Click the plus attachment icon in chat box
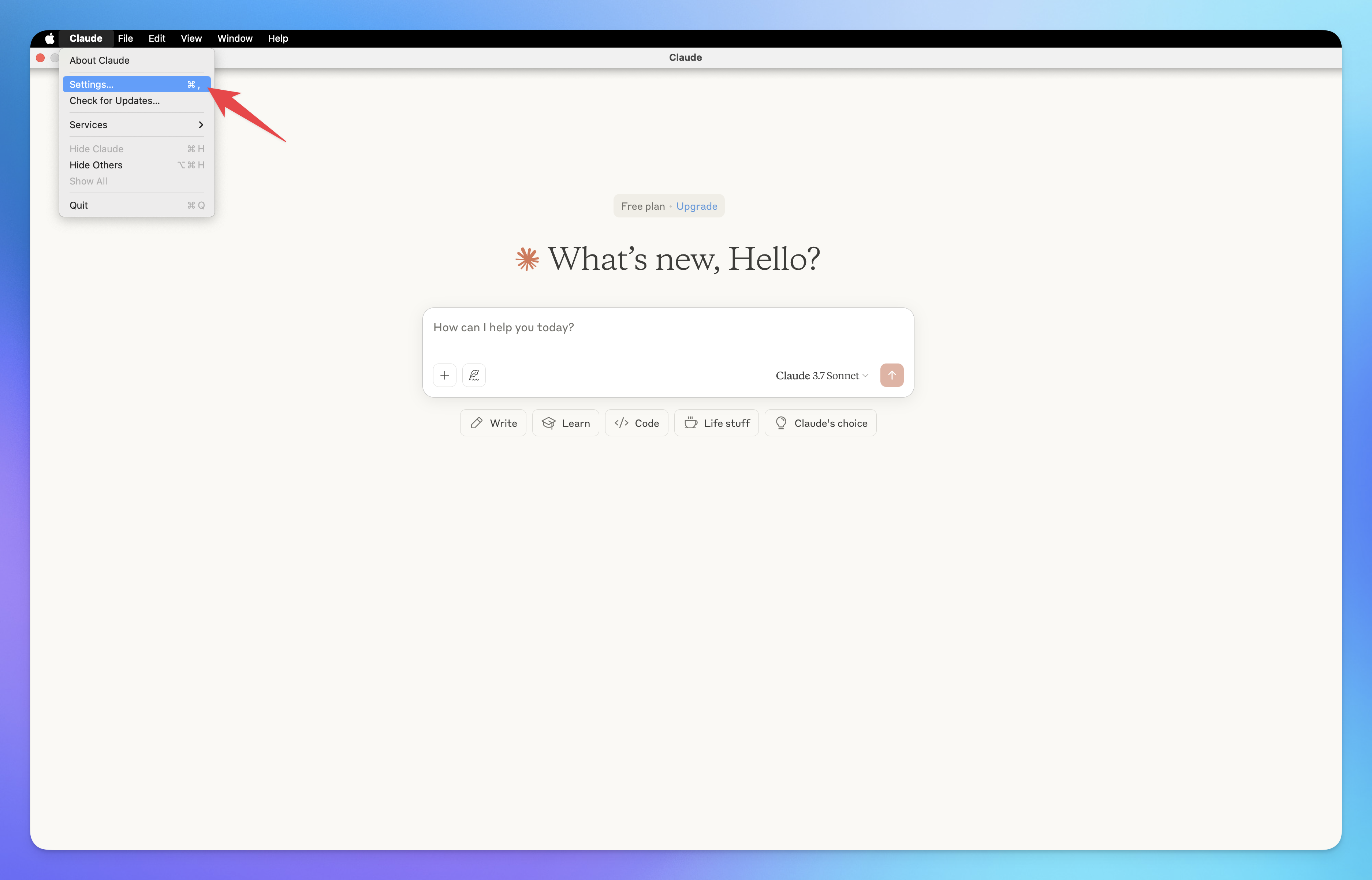Image resolution: width=1372 pixels, height=880 pixels. pyautogui.click(x=444, y=376)
